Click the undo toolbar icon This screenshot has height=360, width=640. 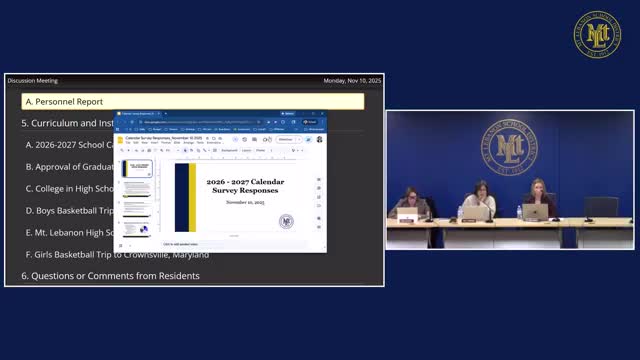pos(137,150)
